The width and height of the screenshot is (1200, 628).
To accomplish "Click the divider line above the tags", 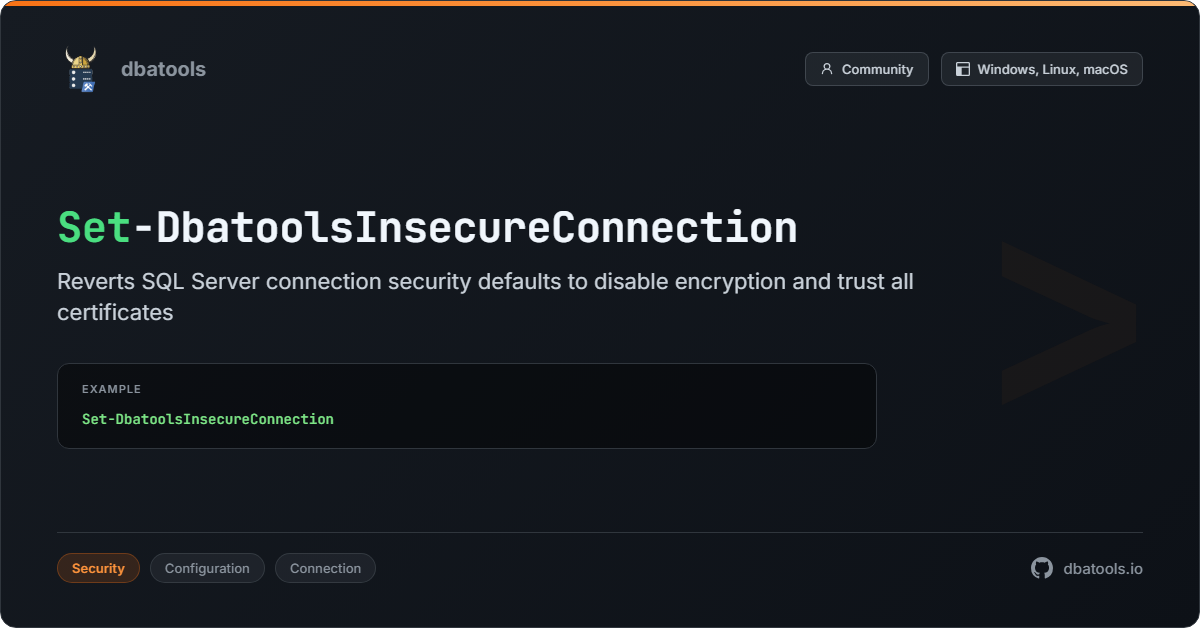I will click(600, 532).
